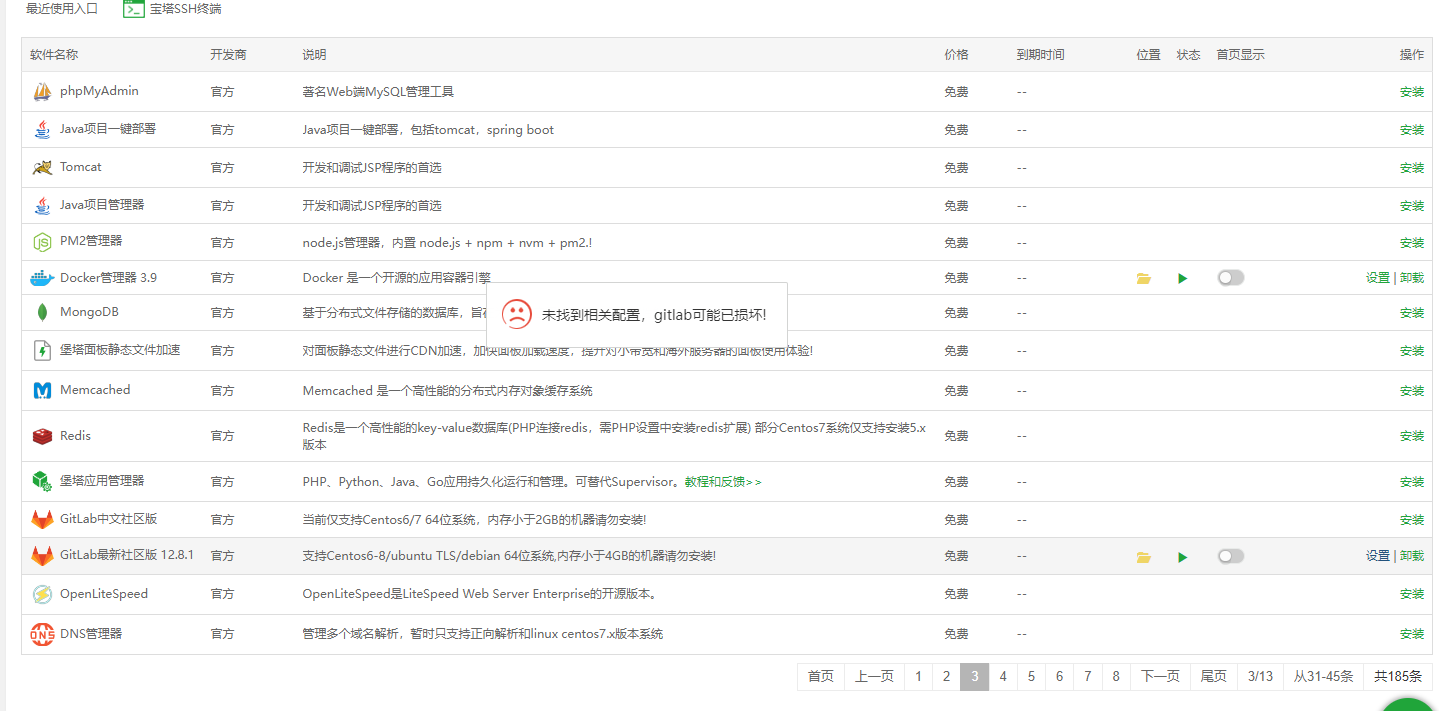1439x711 pixels.
Task: Click the 共185条 total count
Action: (1398, 677)
